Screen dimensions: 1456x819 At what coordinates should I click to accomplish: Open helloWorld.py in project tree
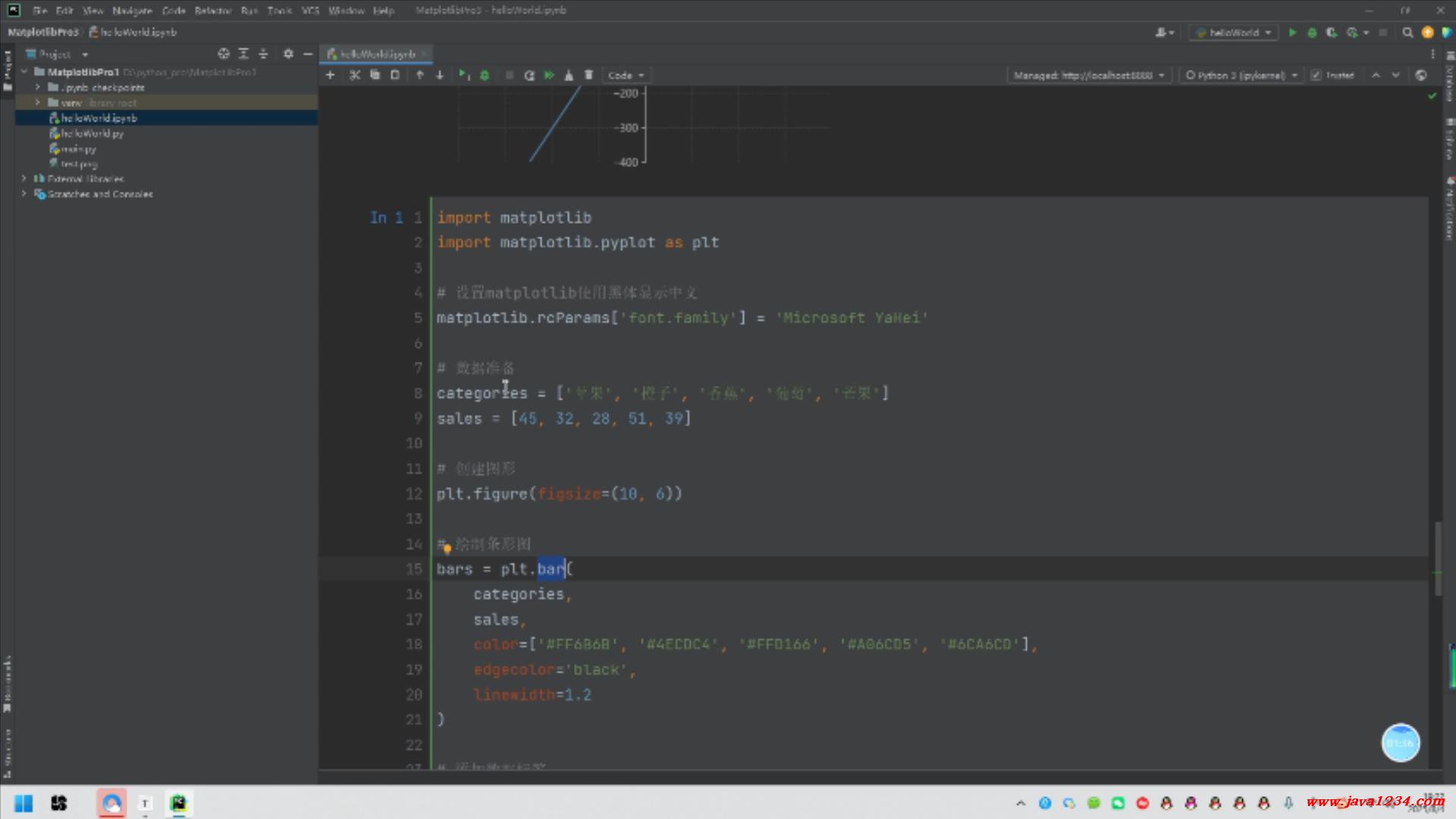click(x=92, y=133)
